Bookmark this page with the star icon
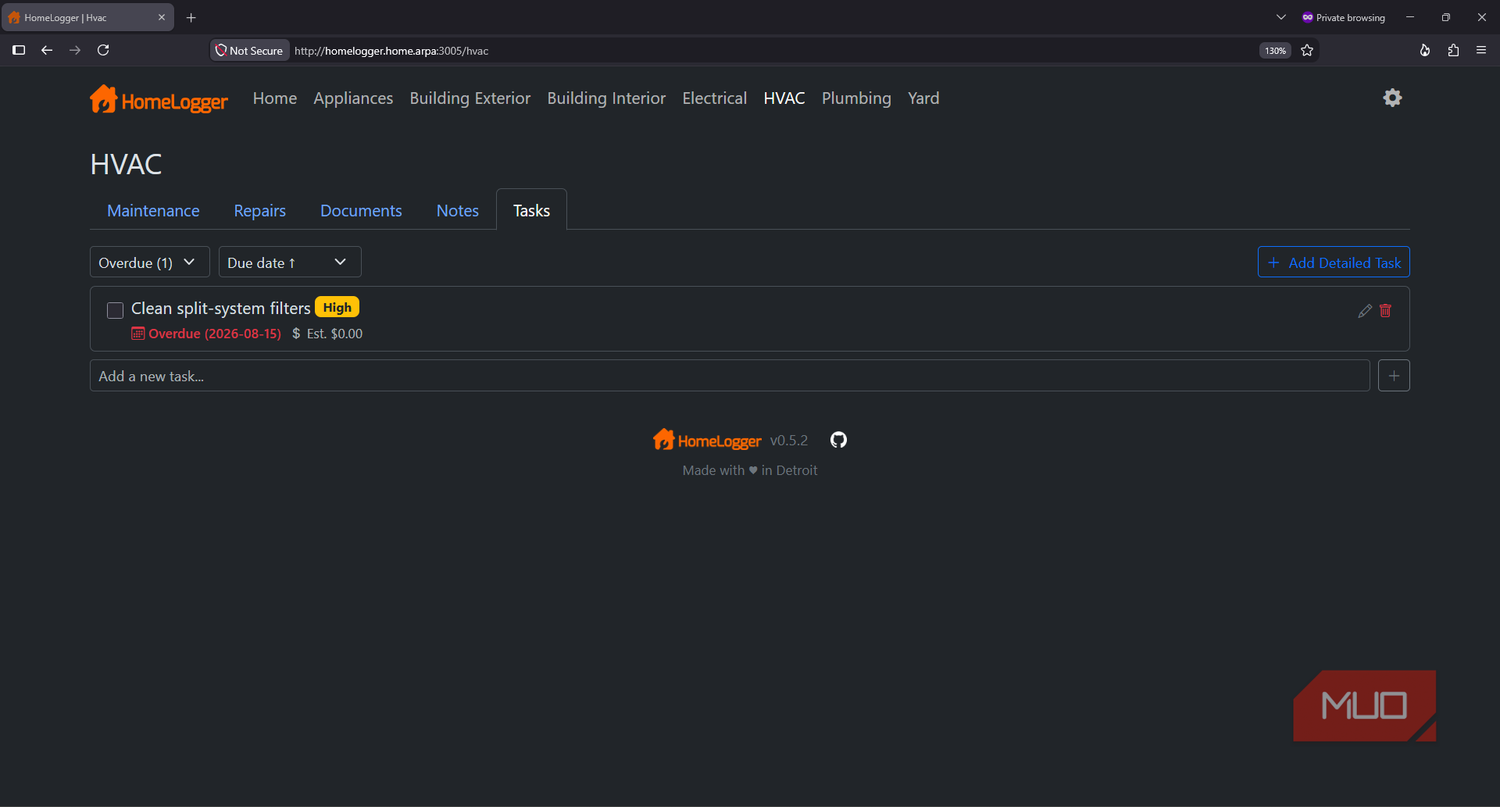 point(1307,50)
